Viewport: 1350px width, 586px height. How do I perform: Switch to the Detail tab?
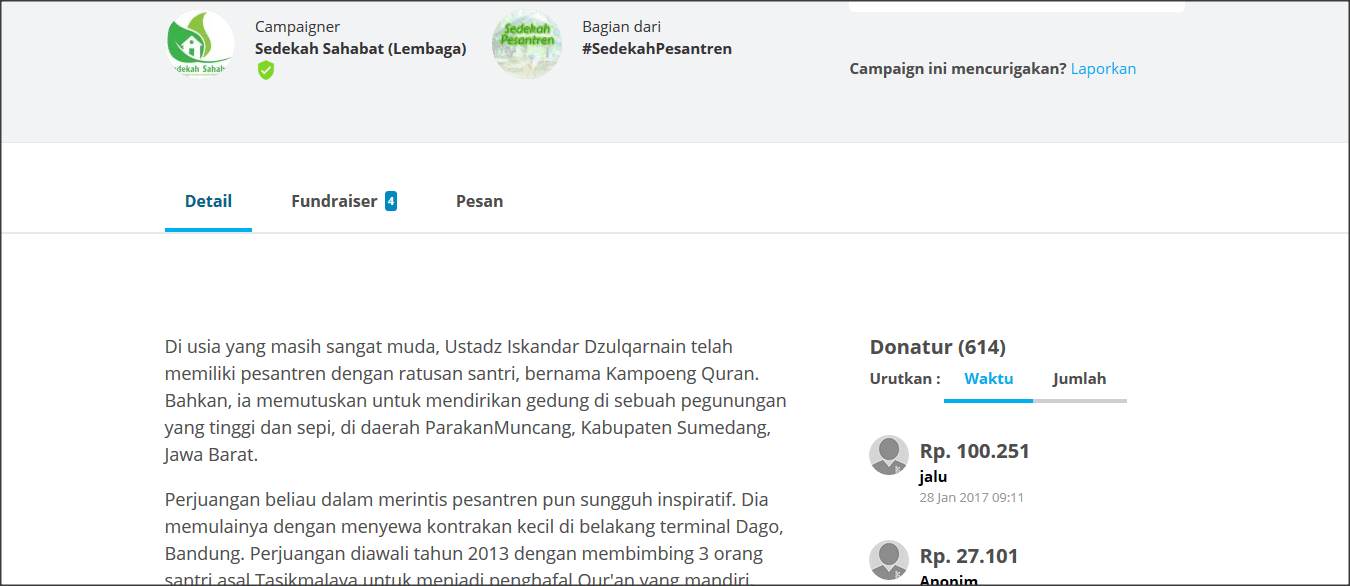208,201
